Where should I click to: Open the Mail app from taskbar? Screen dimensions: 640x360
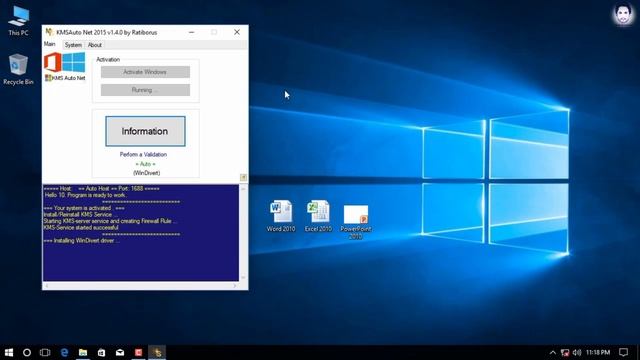coord(120,352)
